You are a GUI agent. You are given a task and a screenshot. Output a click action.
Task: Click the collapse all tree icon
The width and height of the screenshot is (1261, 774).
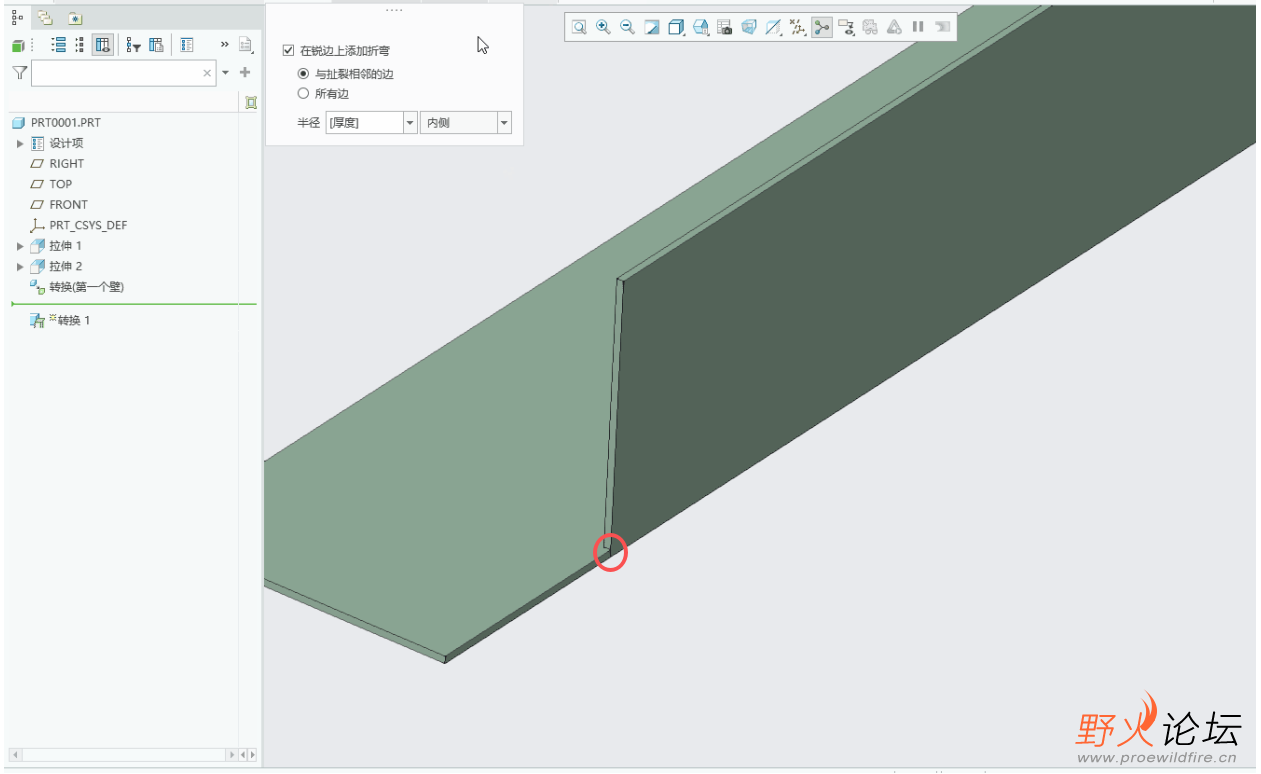[80, 45]
